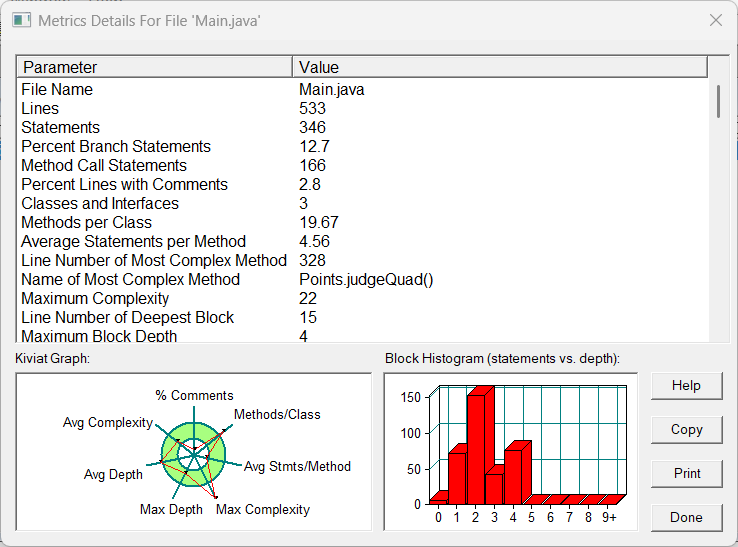The image size is (738, 547).
Task: Select Name of Most Complex Method row
Action: (362, 279)
